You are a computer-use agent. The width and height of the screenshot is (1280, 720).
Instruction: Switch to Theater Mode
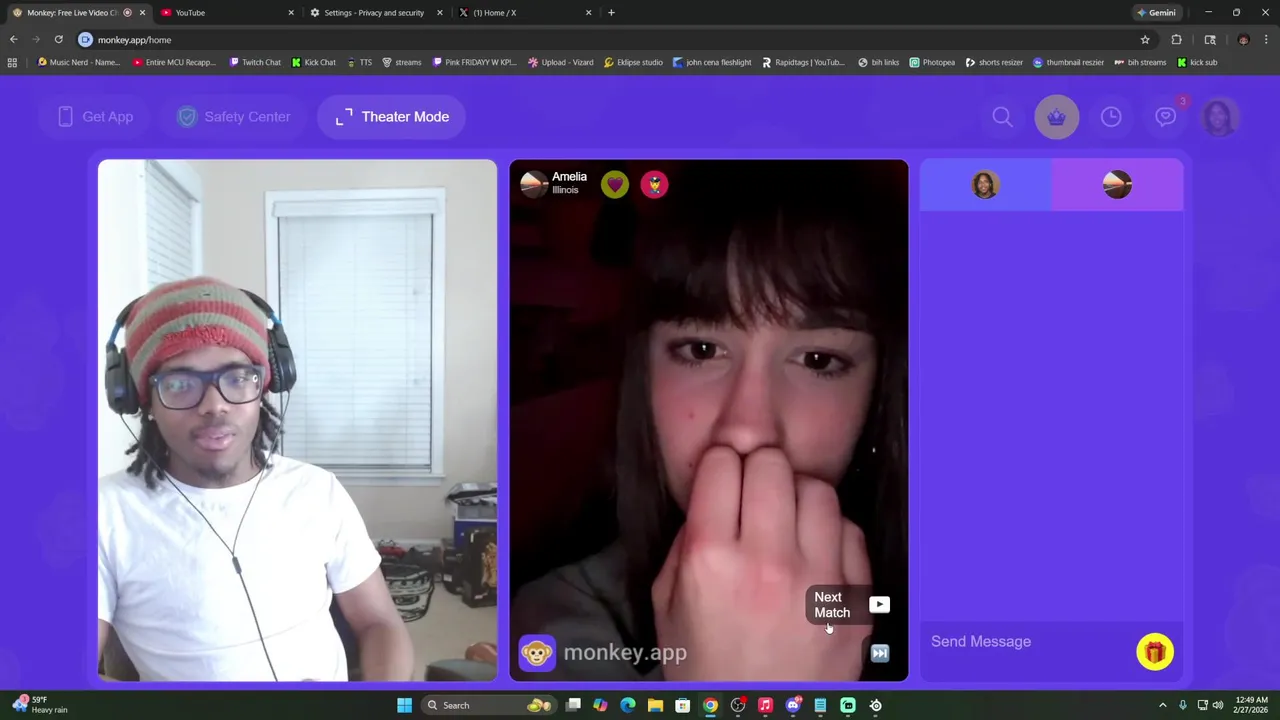point(392,117)
